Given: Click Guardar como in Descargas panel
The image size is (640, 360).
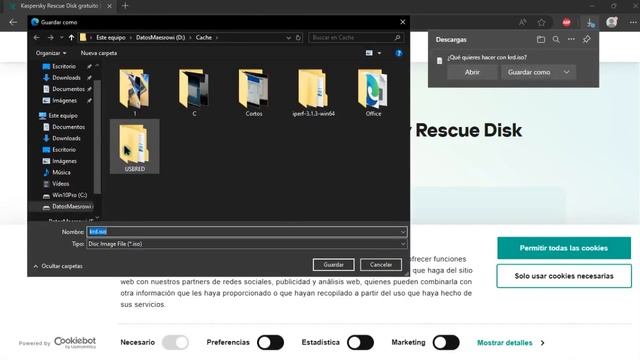Looking at the screenshot, I should tap(529, 72).
